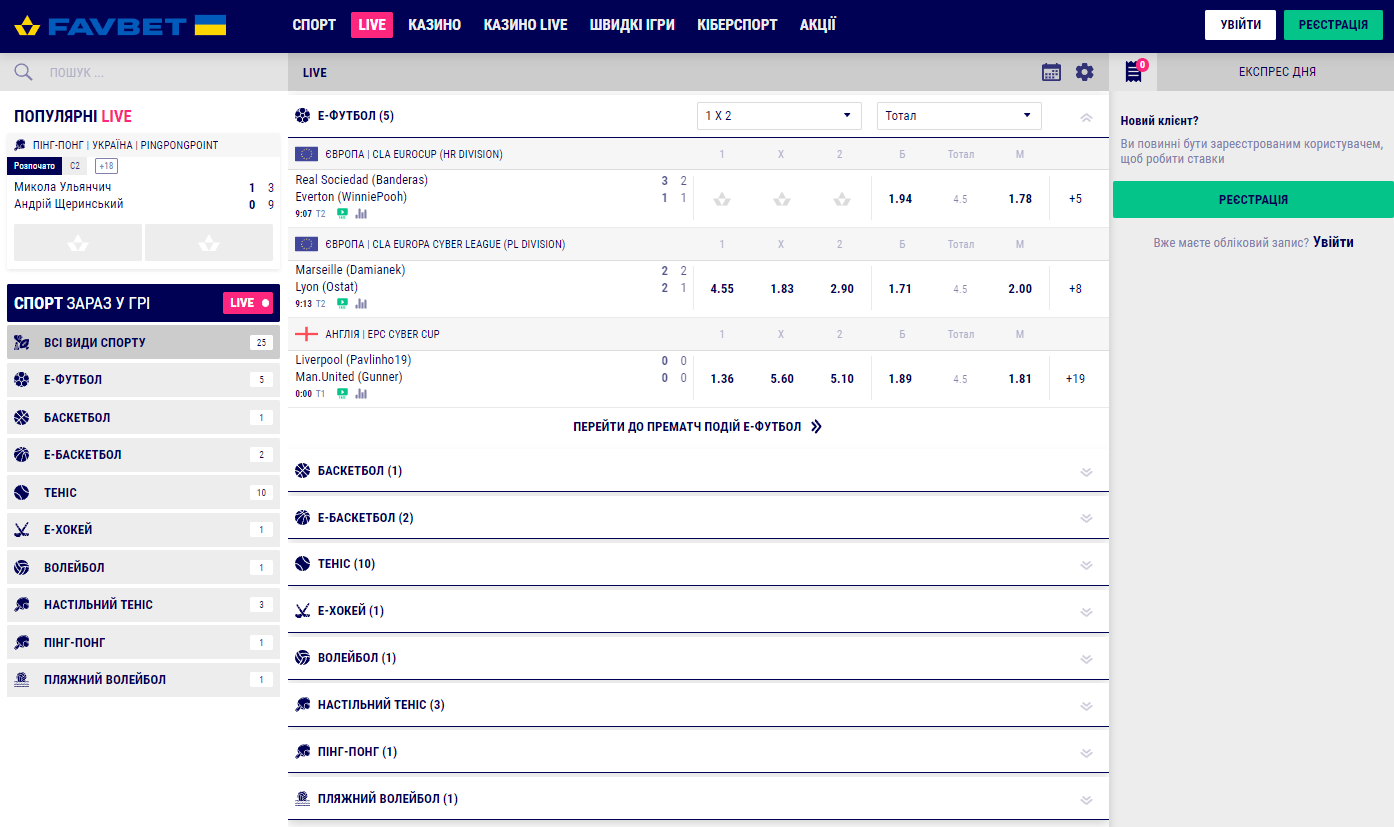Click the ТЕНІС icon in sidebar
Viewport: 1394px width, 827px height.
21,492
